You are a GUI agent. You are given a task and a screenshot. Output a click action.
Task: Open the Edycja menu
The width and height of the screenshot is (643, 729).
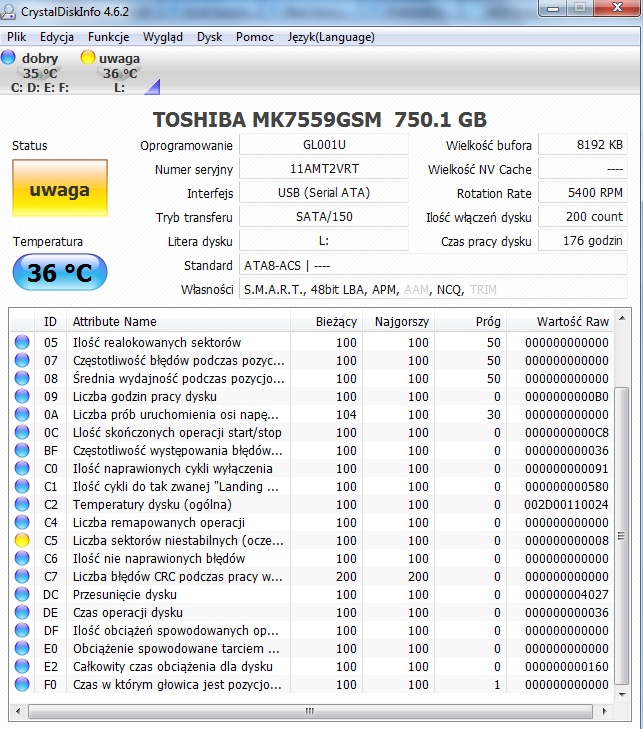click(57, 37)
